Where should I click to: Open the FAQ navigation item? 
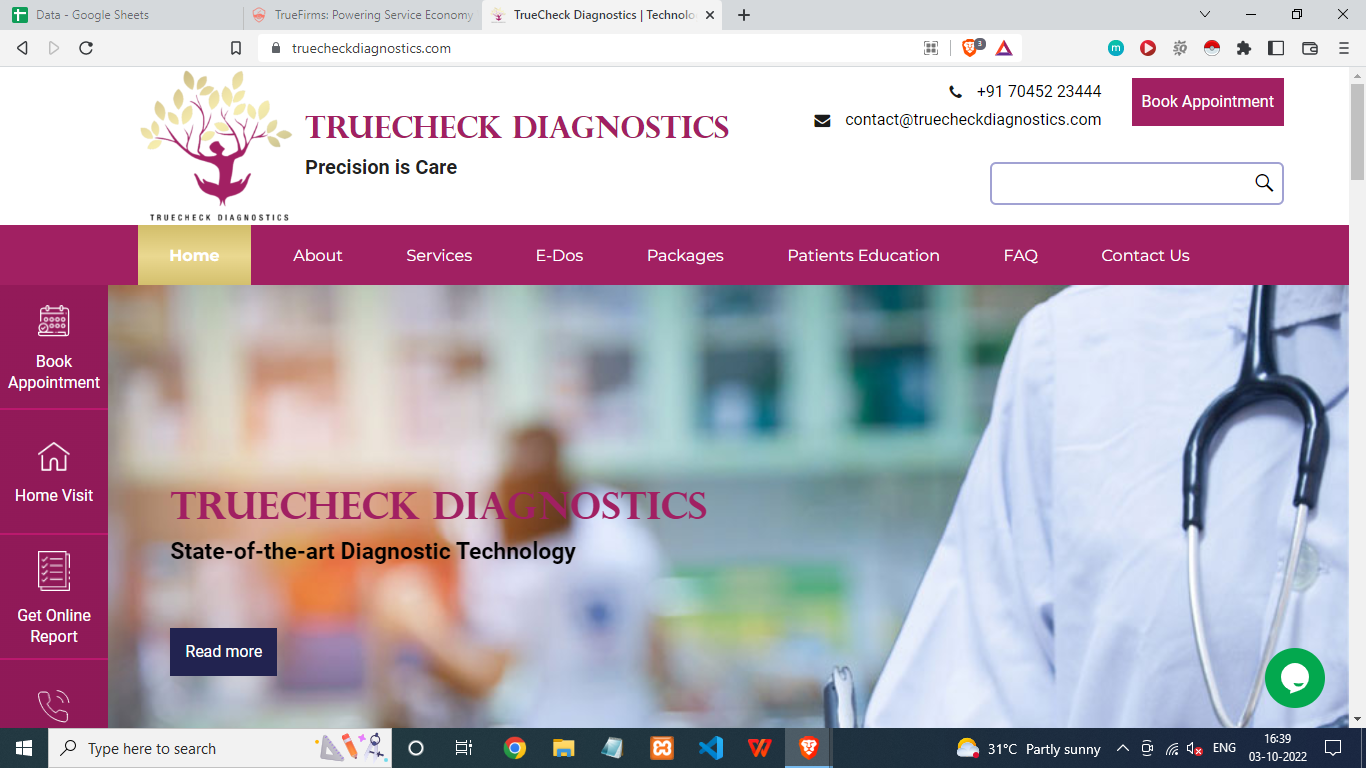coord(1020,255)
